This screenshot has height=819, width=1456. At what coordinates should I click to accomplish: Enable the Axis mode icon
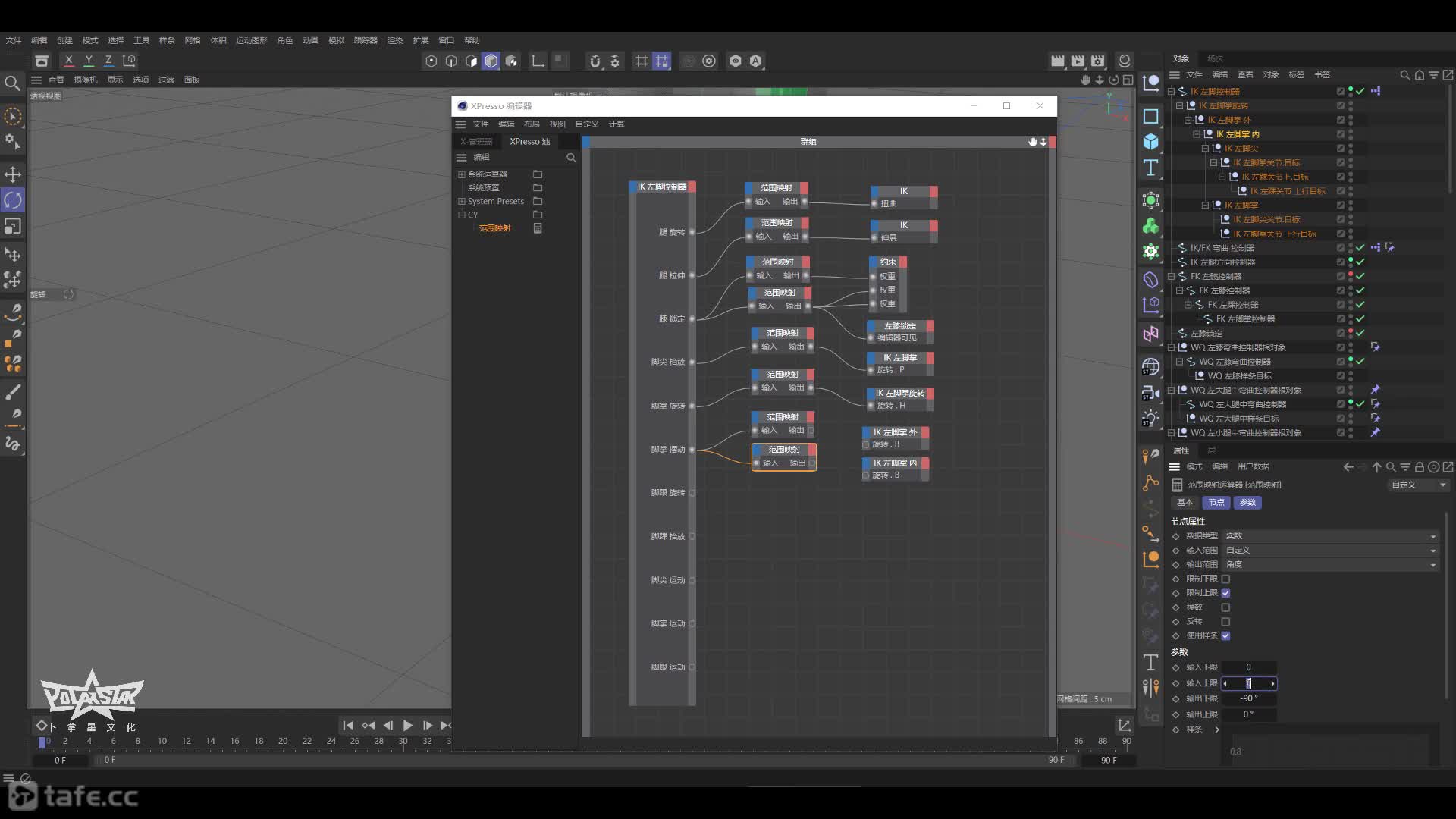[538, 61]
